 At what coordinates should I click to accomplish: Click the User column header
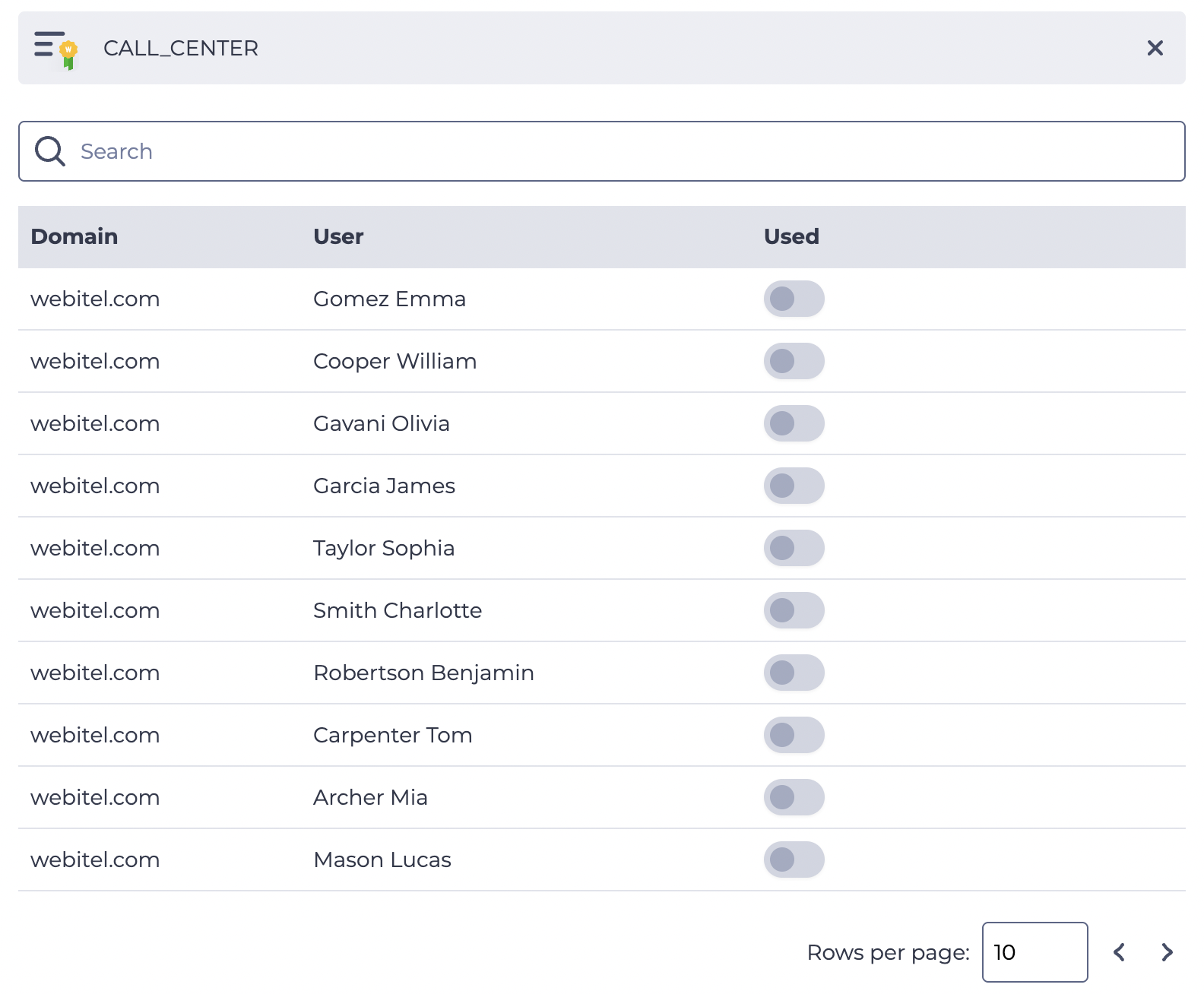click(x=338, y=236)
